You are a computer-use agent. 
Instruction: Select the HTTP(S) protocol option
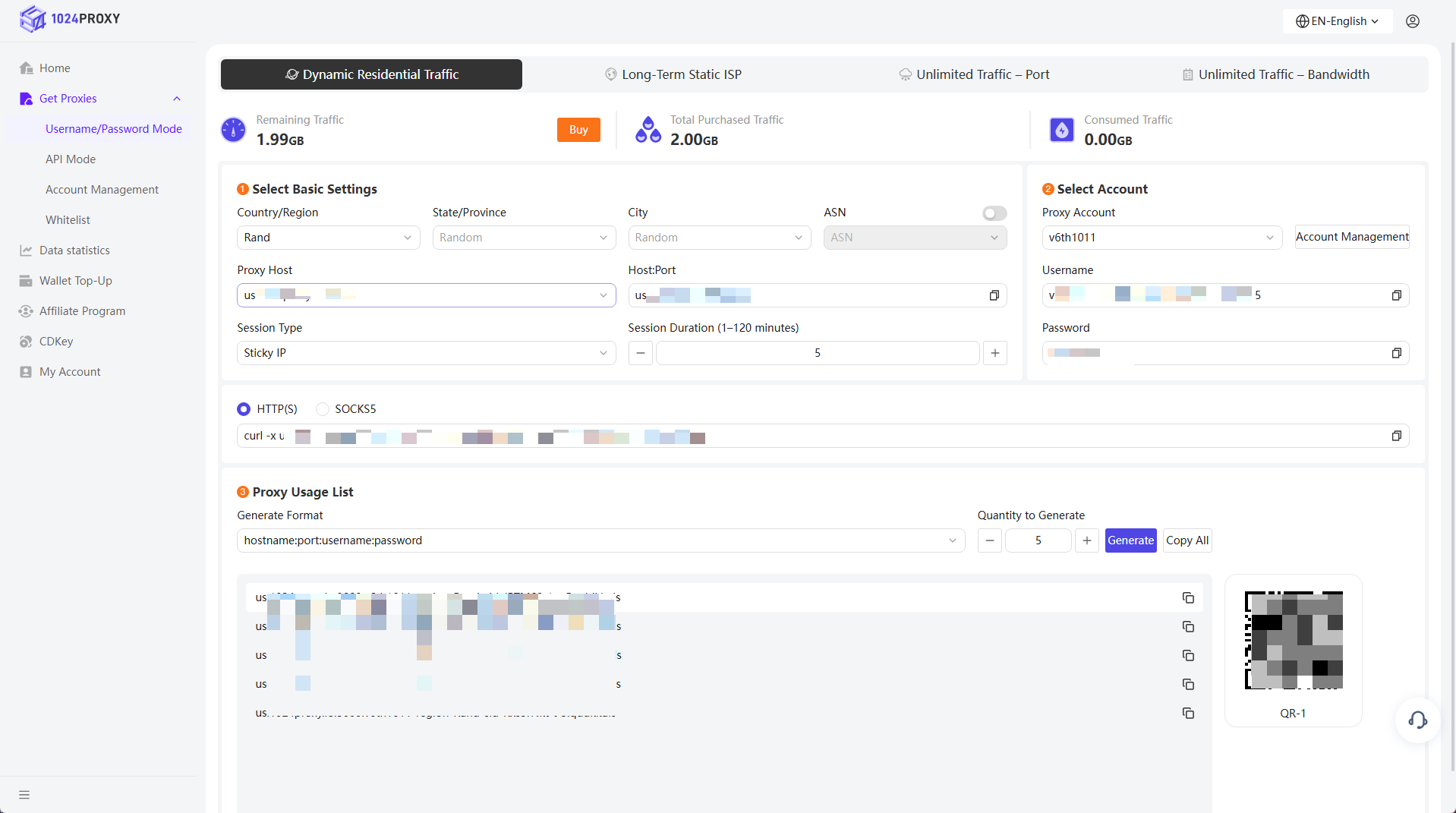244,409
